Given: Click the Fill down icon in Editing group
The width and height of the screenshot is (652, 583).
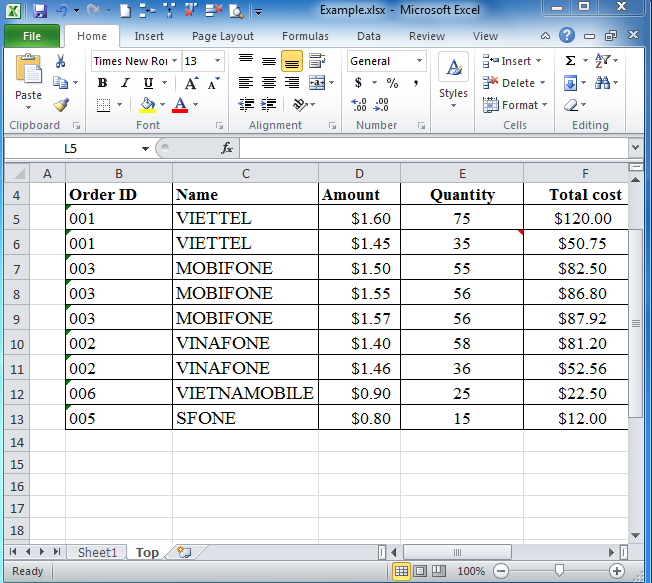Looking at the screenshot, I should (x=570, y=83).
